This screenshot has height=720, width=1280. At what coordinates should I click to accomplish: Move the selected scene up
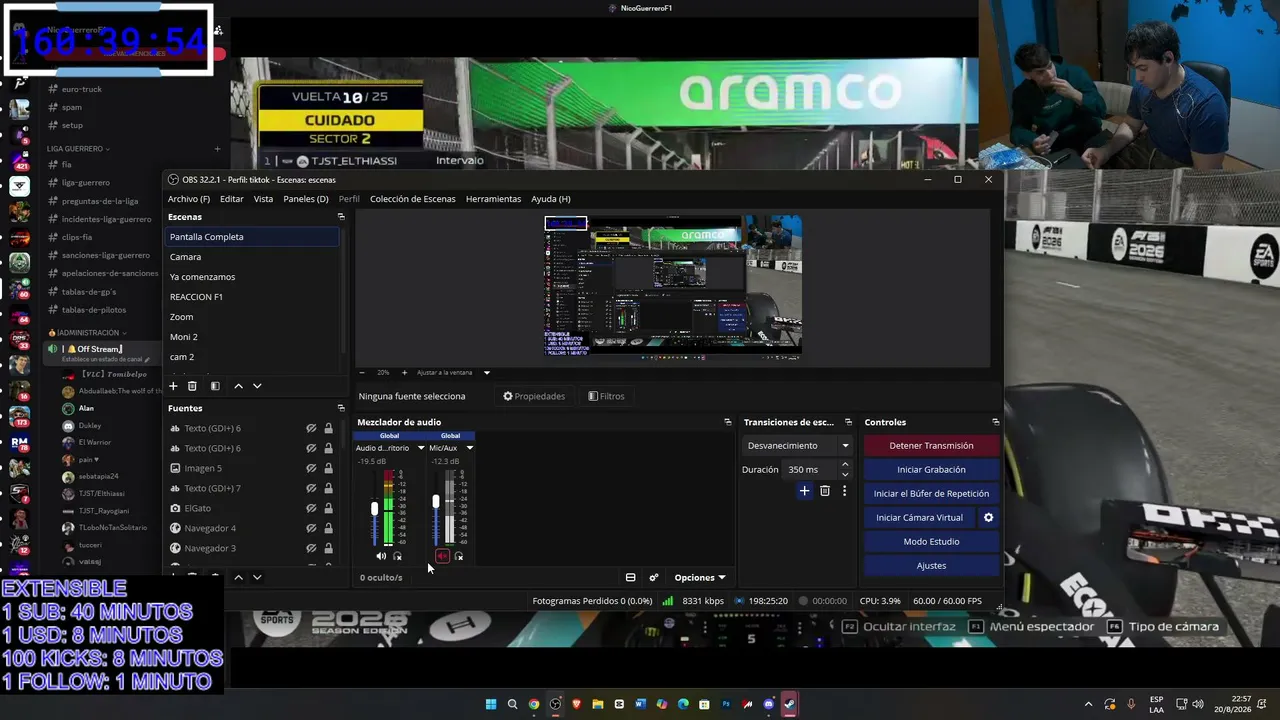[238, 386]
